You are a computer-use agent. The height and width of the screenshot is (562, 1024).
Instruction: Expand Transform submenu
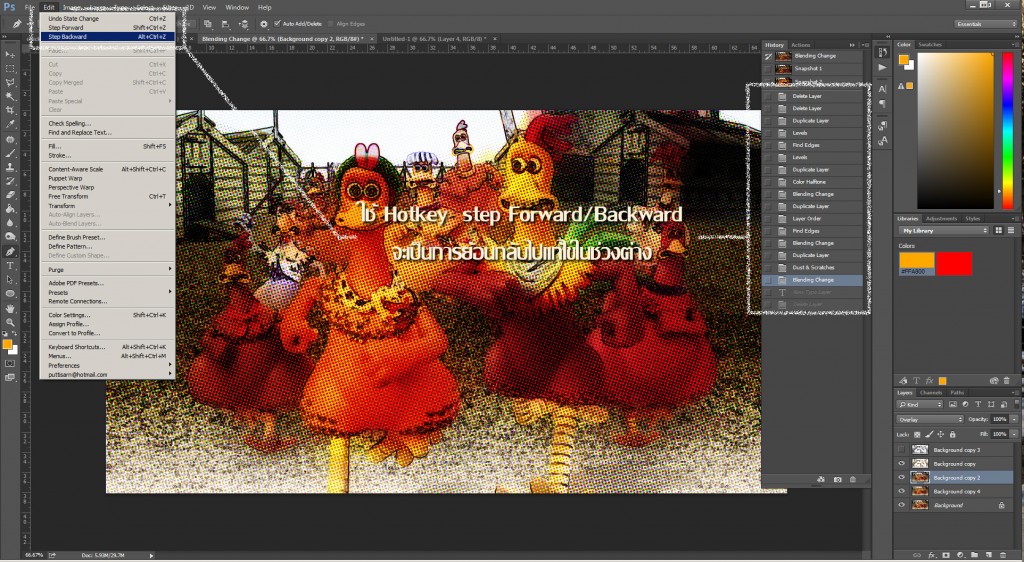[x=108, y=206]
